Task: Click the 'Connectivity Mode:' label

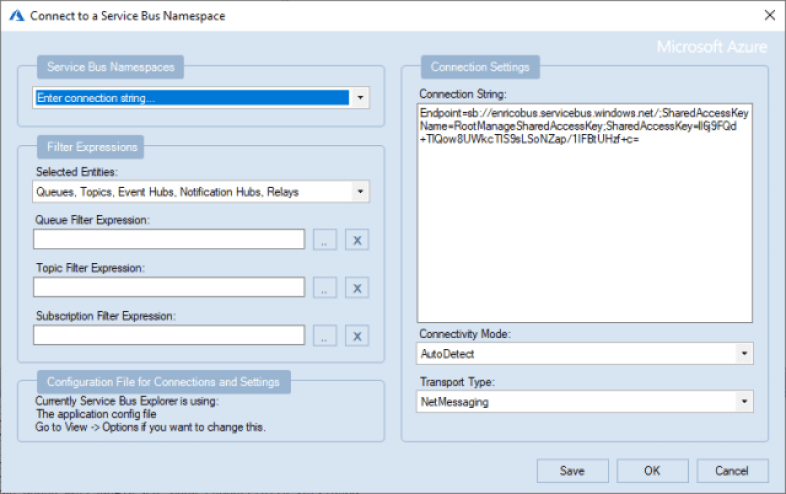Action: (465, 334)
